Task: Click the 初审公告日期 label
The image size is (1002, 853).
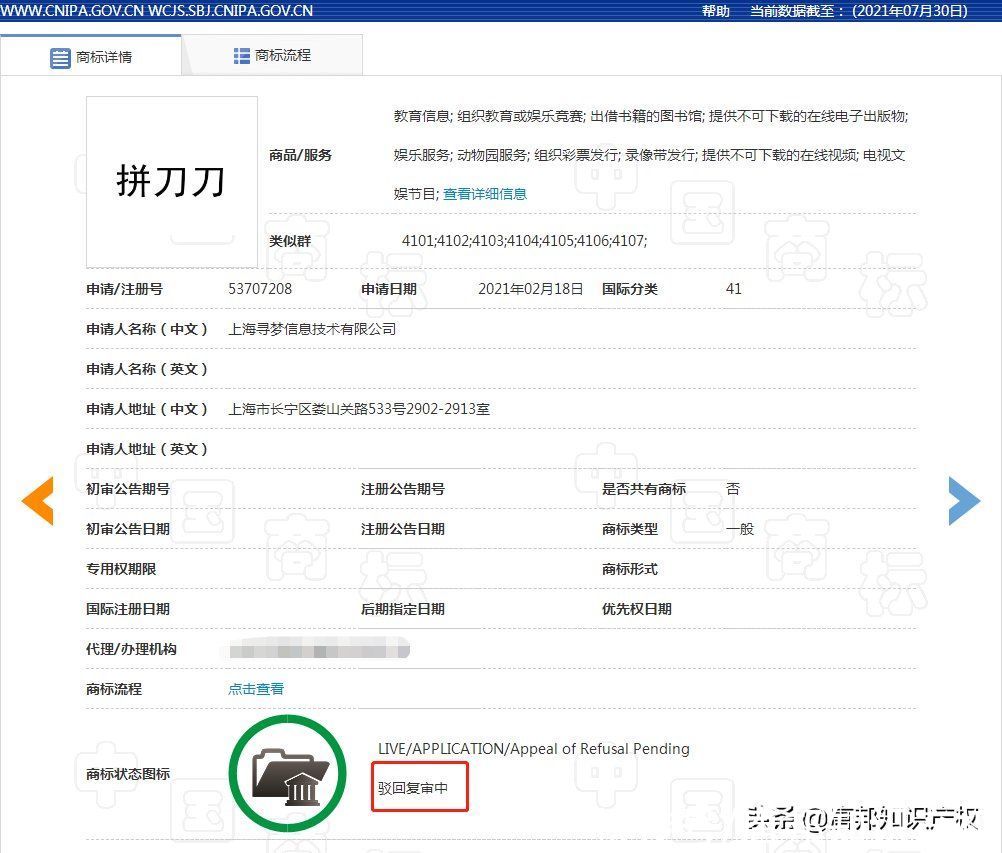Action: pos(128,529)
